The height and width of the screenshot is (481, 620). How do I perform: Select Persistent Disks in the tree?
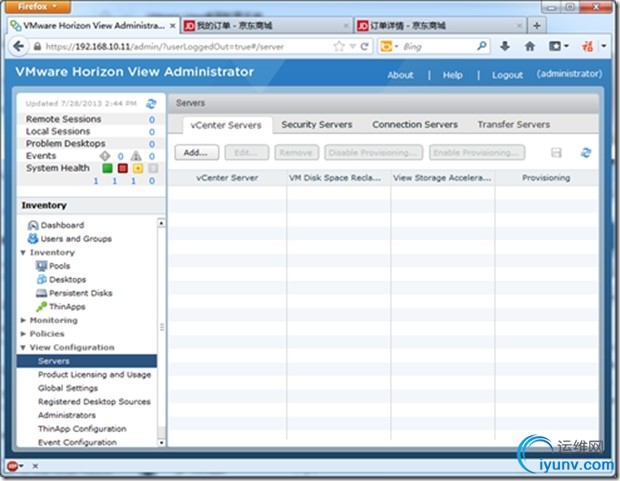click(74, 293)
